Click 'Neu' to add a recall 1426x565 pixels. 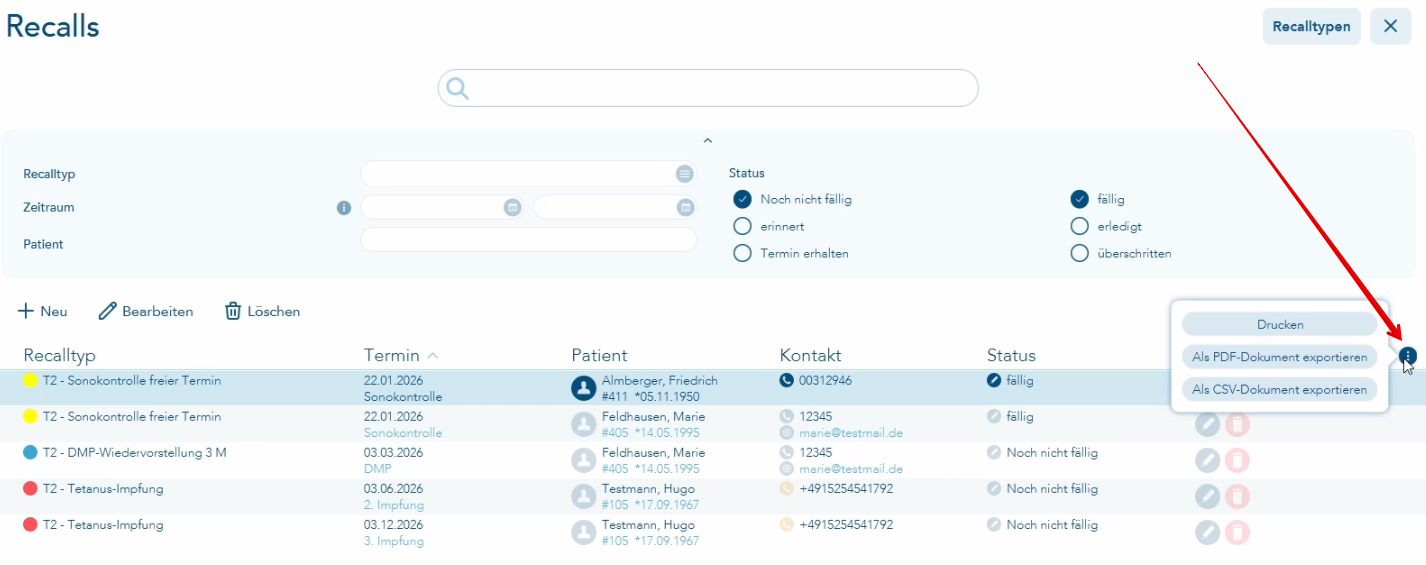(43, 312)
